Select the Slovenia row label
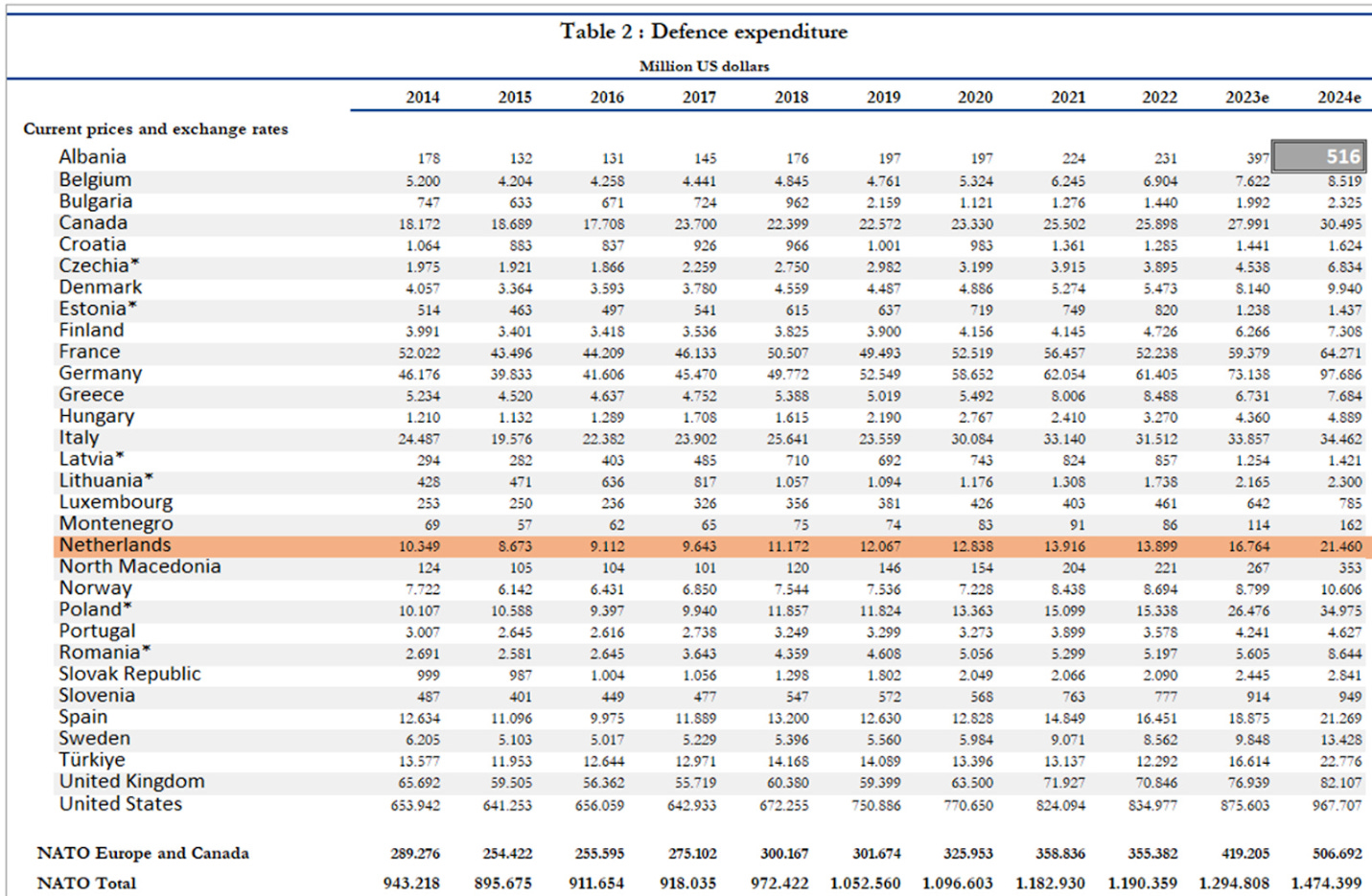Viewport: 1372px width, 896px height. pyautogui.click(x=97, y=696)
